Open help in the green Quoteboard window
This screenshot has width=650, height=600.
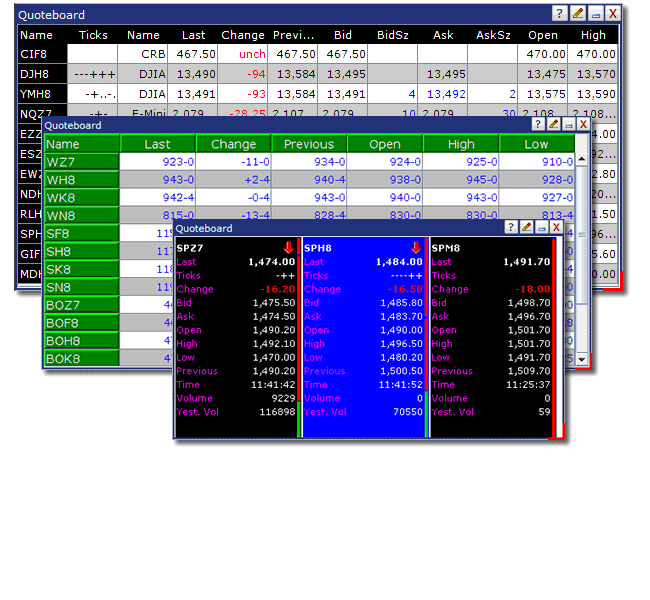coord(538,124)
